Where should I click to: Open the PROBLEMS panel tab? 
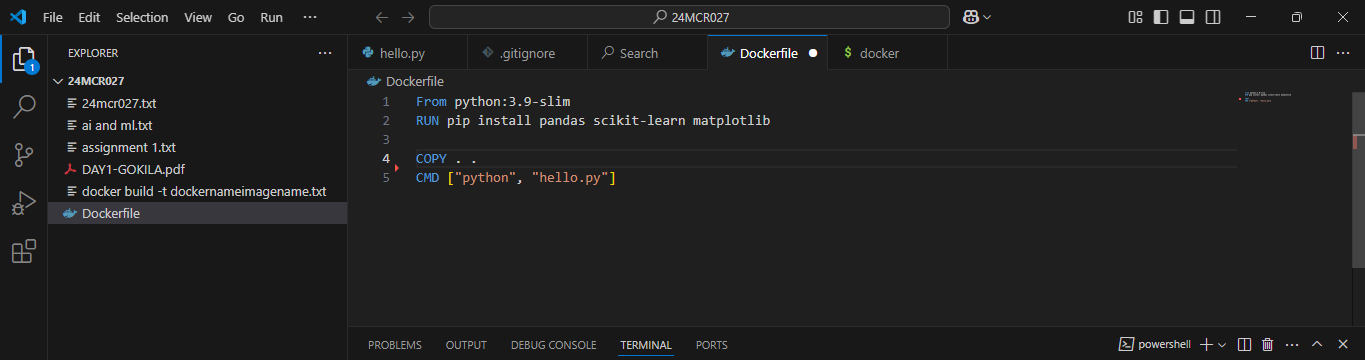(395, 345)
